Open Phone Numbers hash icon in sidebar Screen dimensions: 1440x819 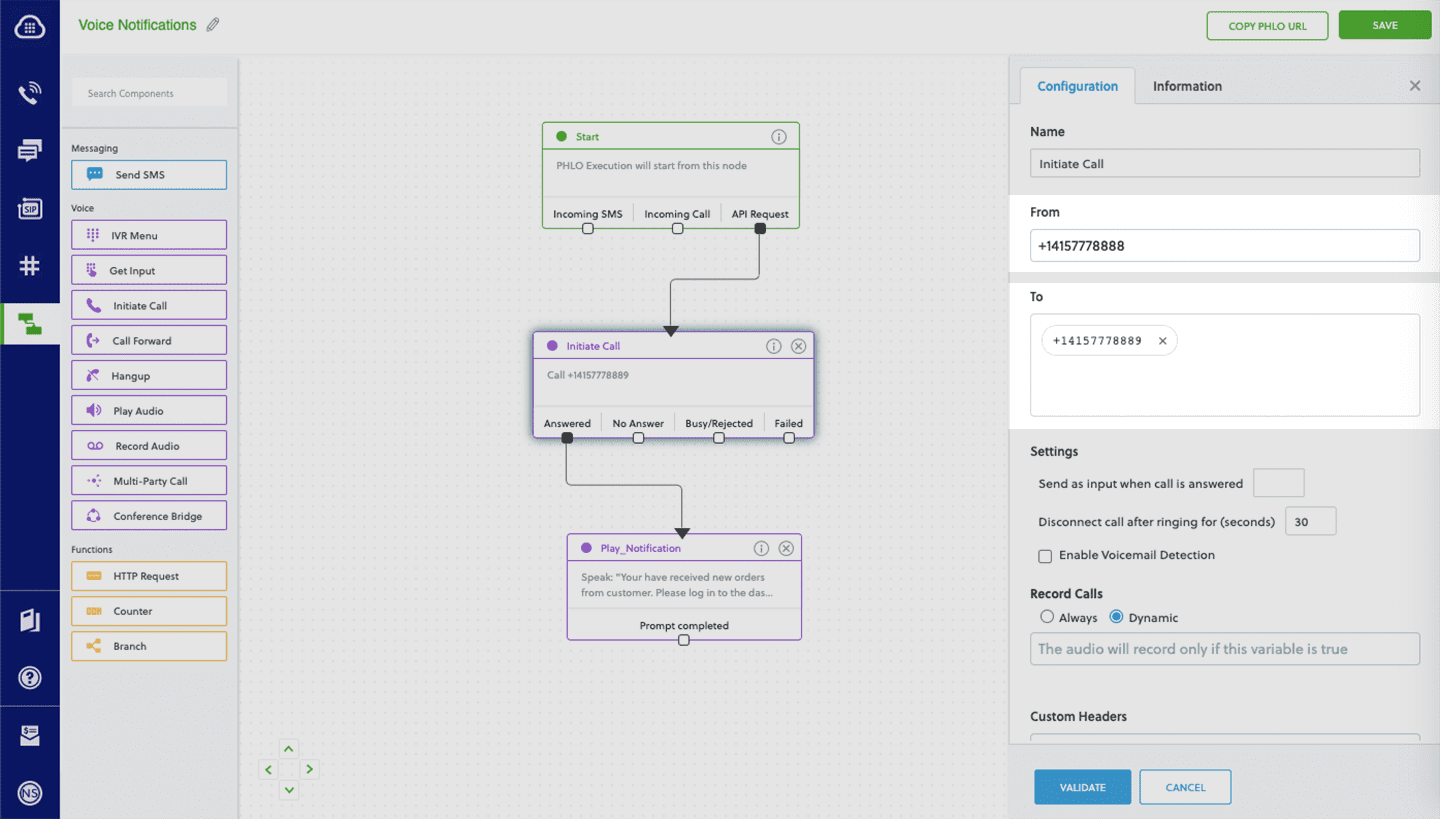(x=30, y=265)
